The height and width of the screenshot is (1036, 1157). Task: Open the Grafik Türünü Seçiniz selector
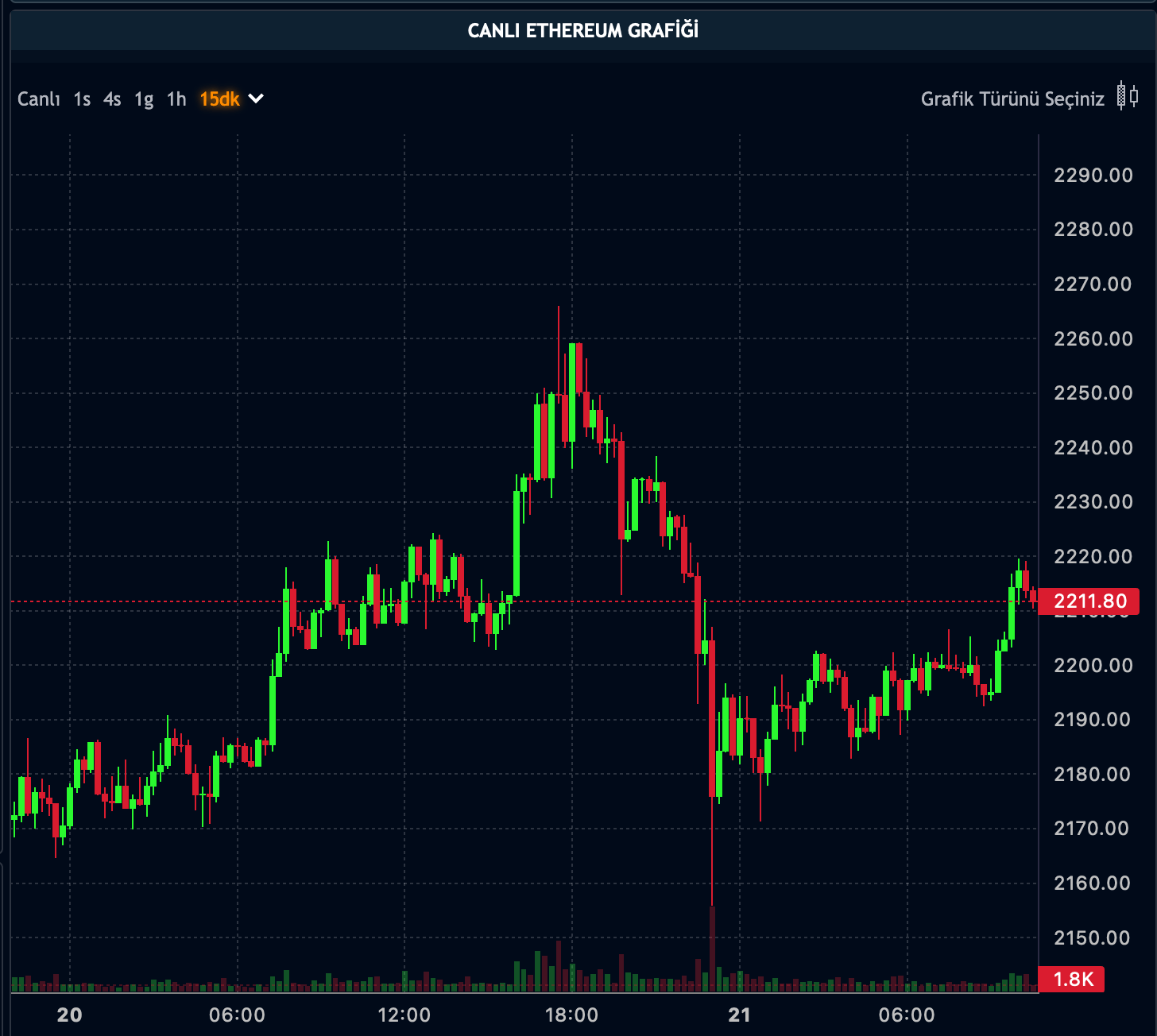[1012, 99]
